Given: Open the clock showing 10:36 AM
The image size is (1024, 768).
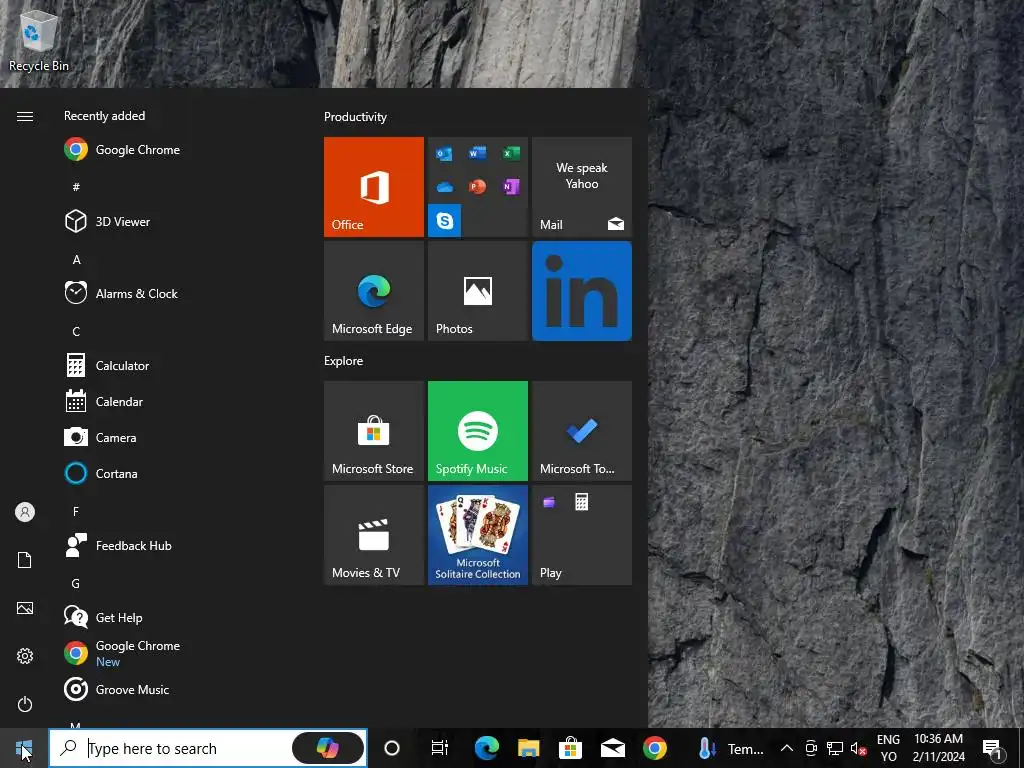Looking at the screenshot, I should point(938,748).
